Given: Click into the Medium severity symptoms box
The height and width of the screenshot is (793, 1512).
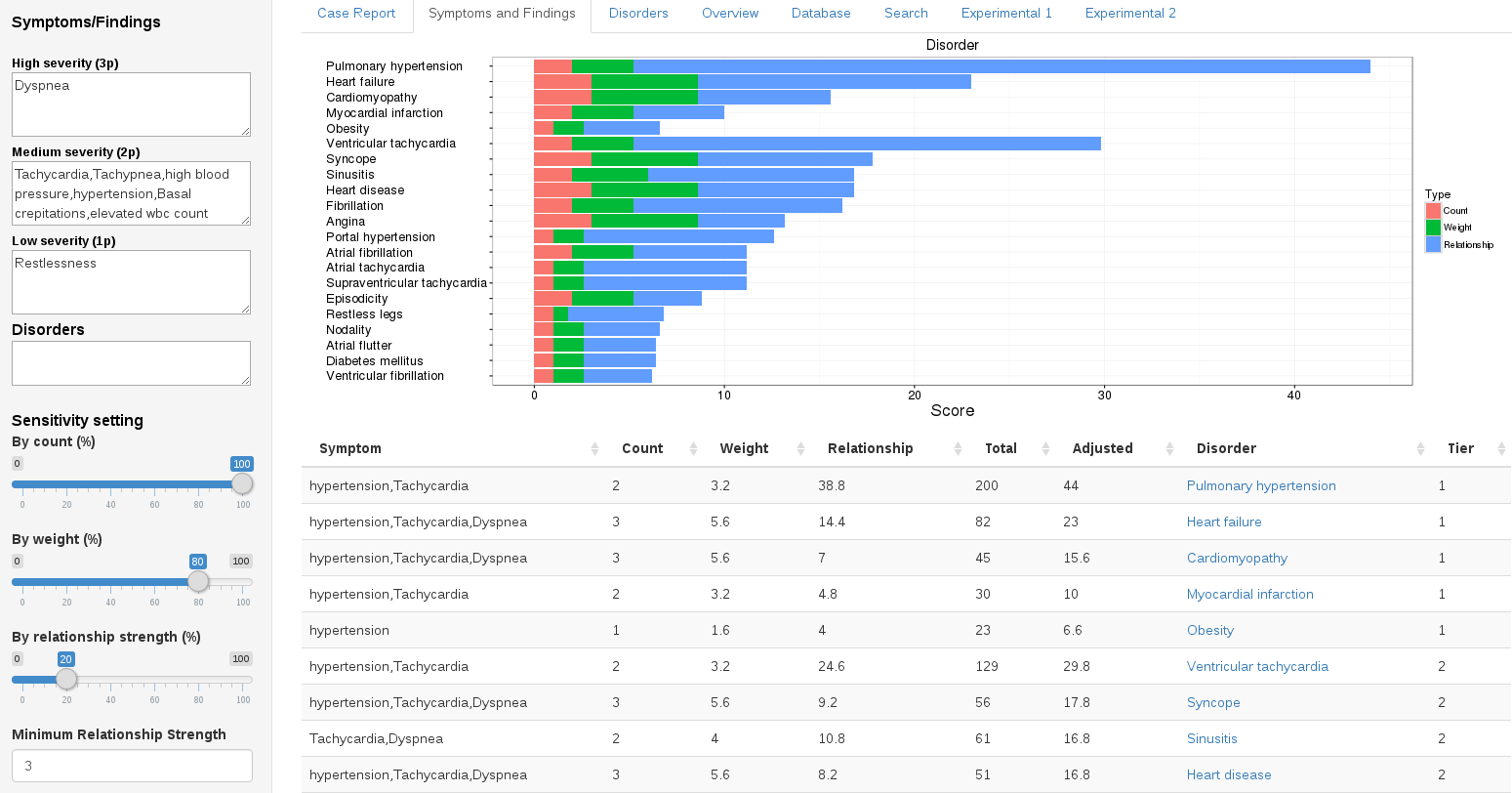Looking at the screenshot, I should (x=131, y=193).
